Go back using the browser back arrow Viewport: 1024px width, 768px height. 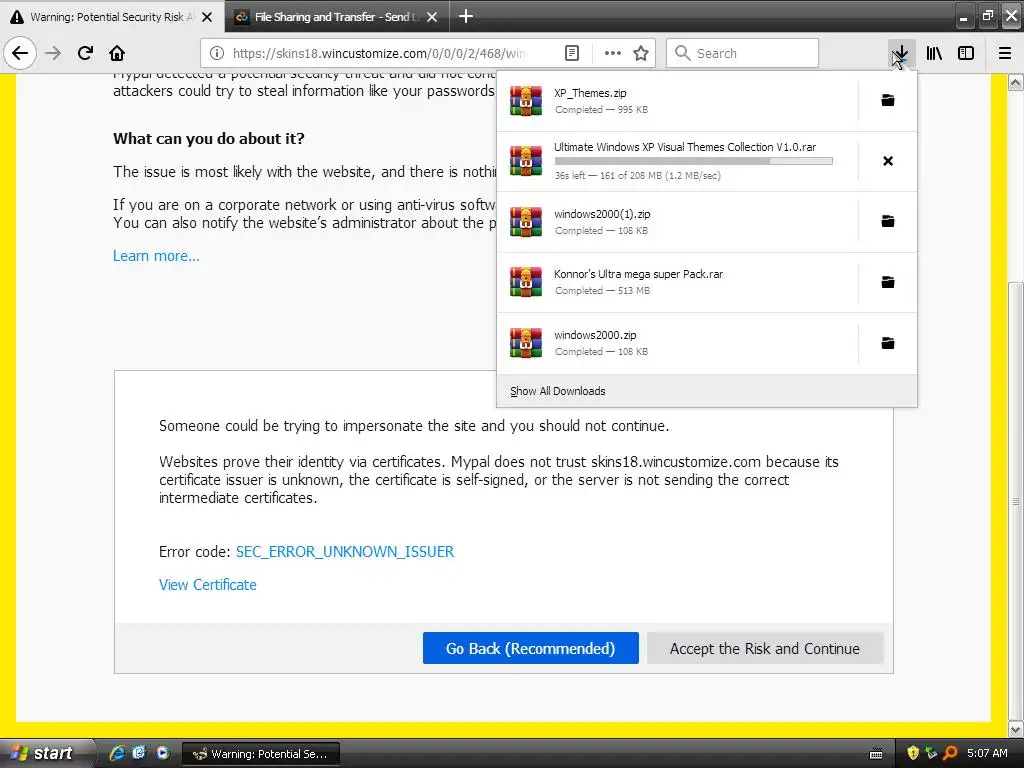(x=20, y=53)
